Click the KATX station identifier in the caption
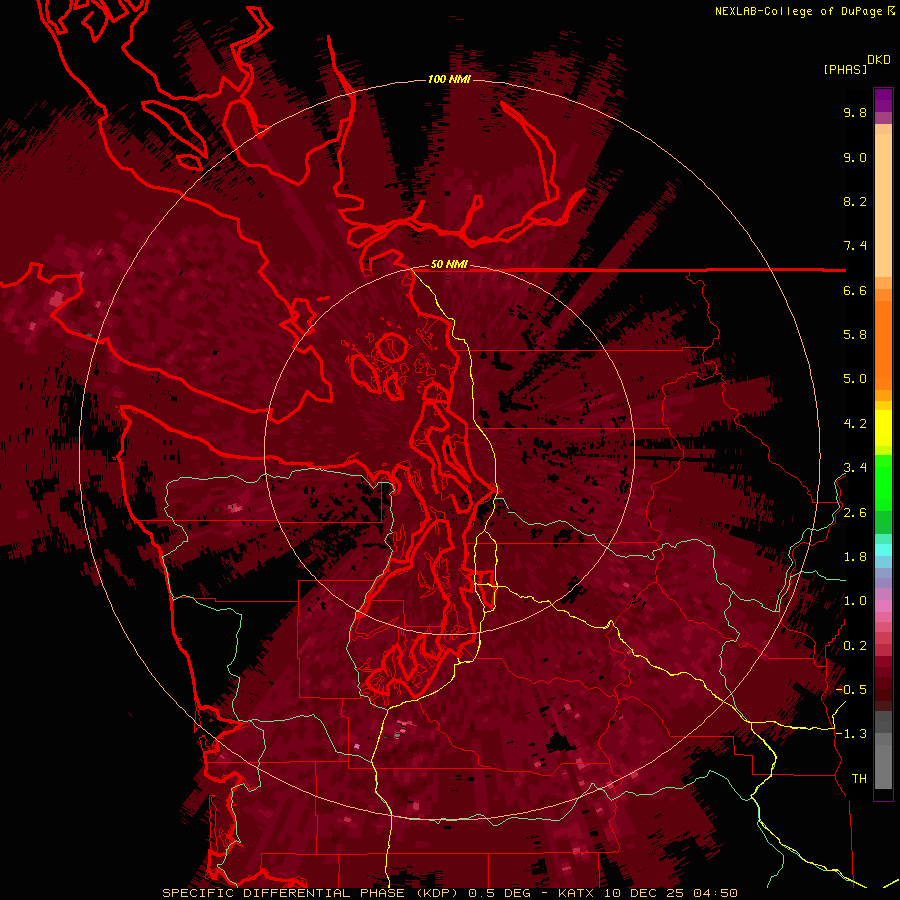Screen dimensions: 900x900 [x=576, y=893]
